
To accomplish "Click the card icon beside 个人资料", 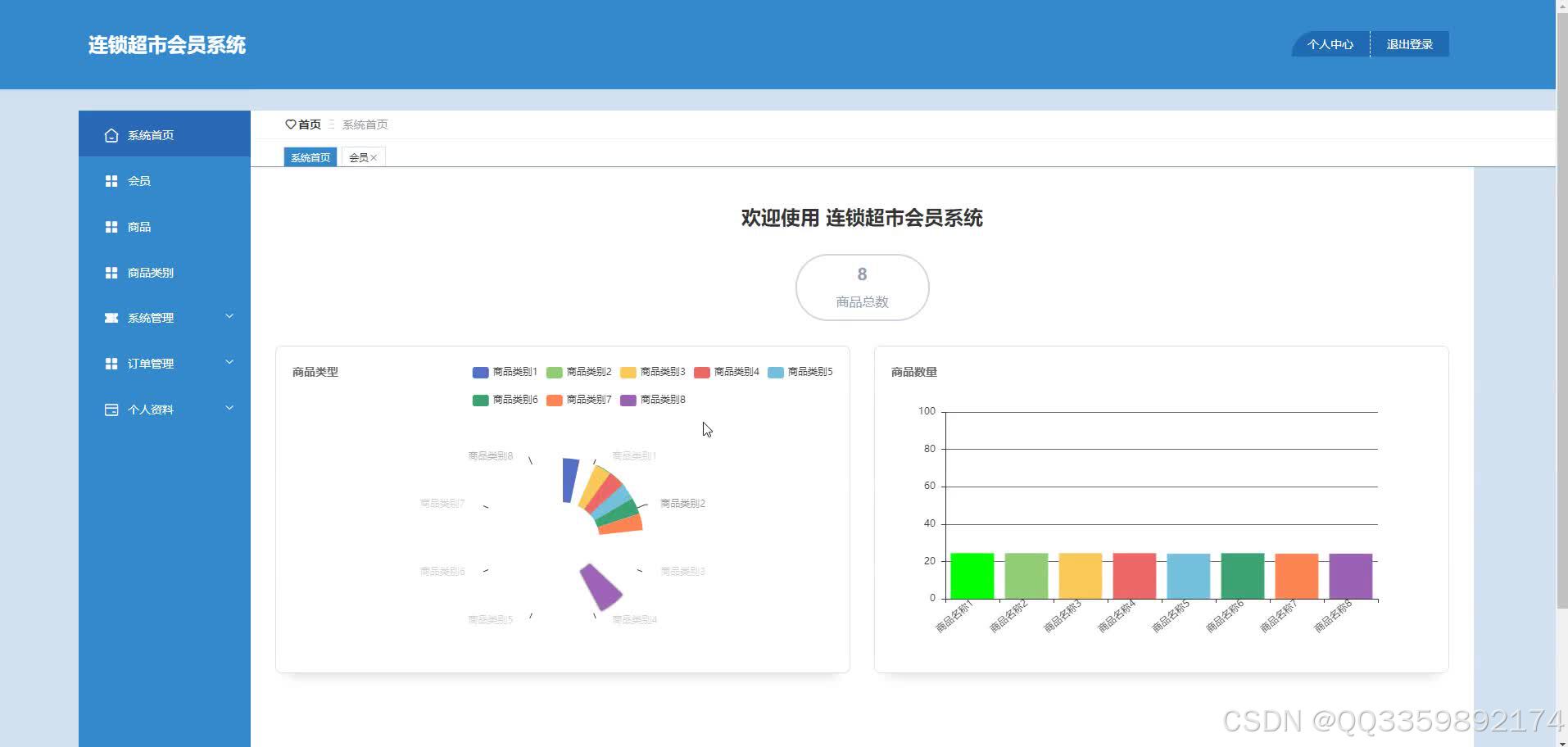I will coord(111,410).
